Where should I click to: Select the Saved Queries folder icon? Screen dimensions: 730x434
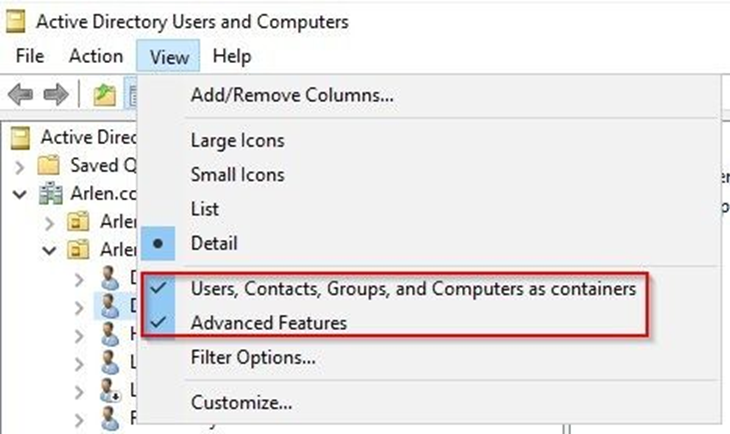(49, 165)
